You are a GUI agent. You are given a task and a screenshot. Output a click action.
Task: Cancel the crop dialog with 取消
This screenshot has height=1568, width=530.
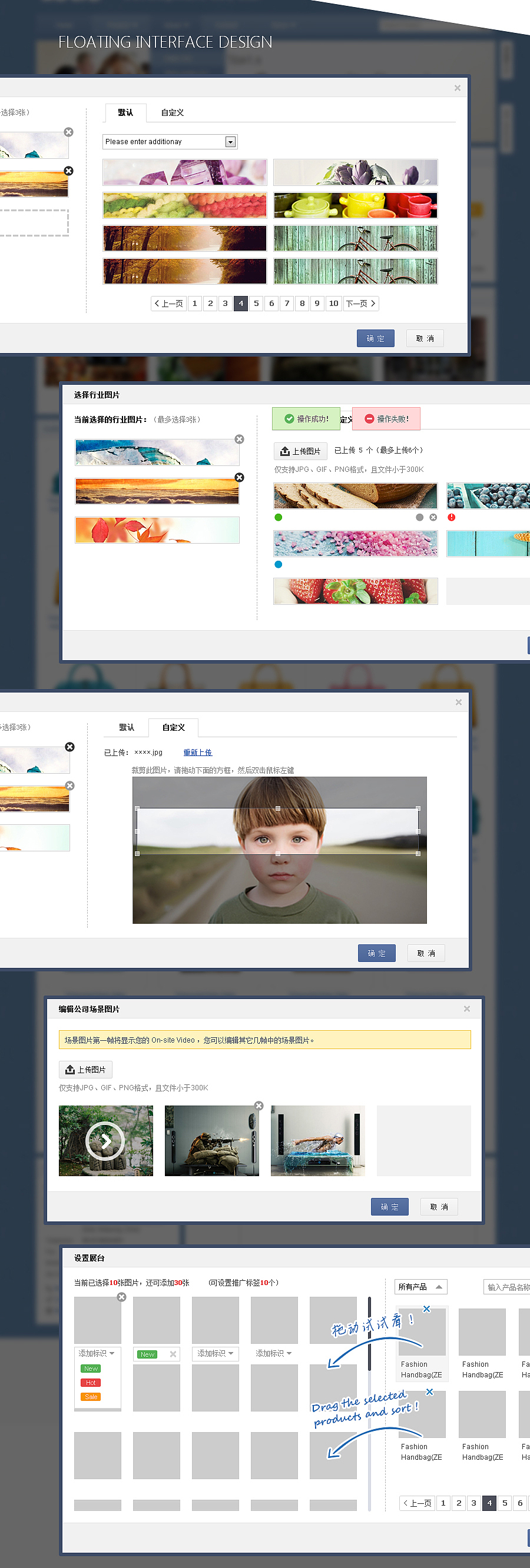[426, 953]
